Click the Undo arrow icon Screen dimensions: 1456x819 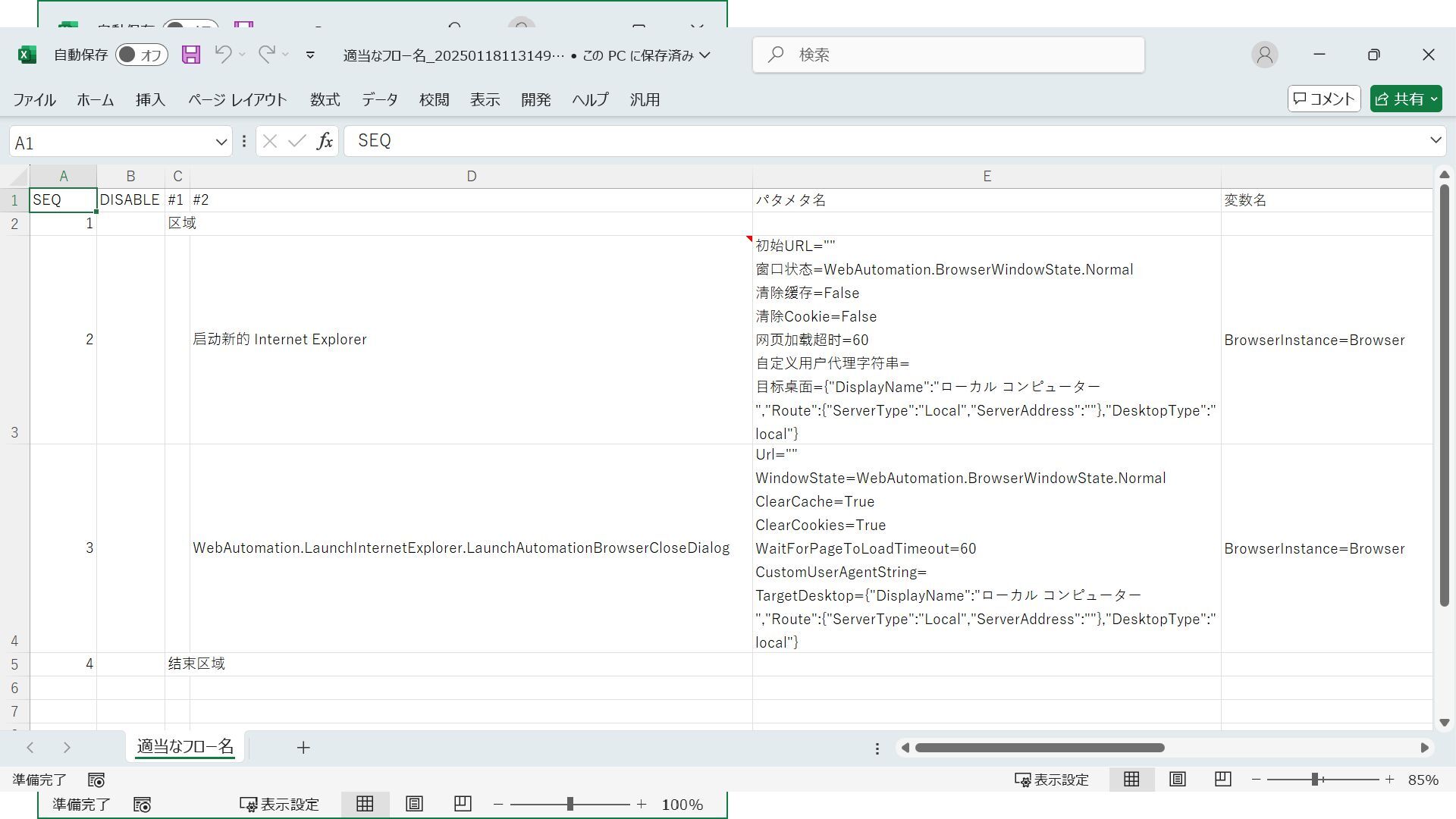click(x=223, y=55)
